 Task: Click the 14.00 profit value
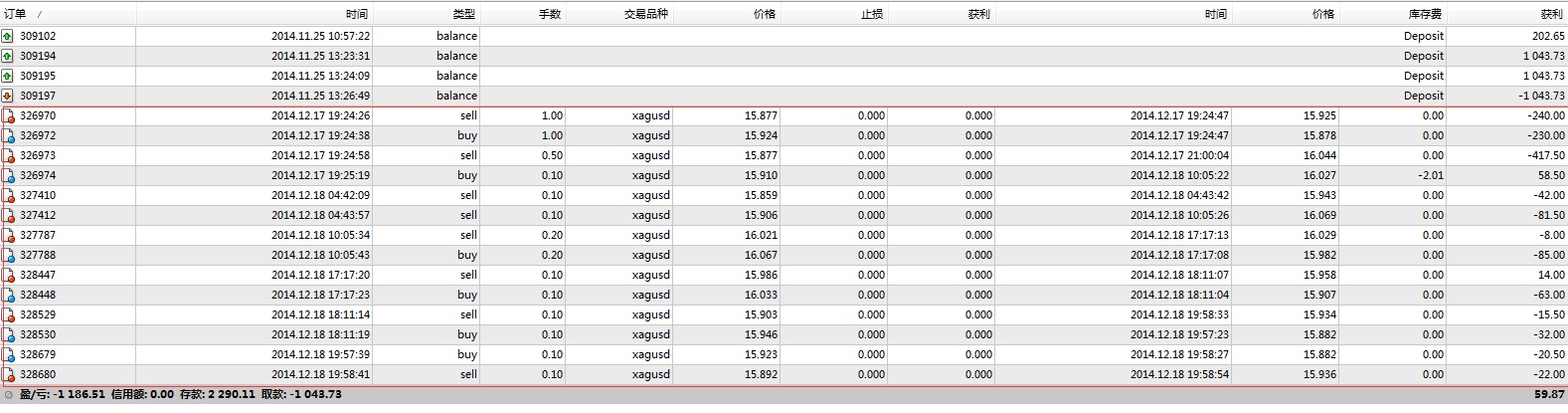tap(1551, 275)
